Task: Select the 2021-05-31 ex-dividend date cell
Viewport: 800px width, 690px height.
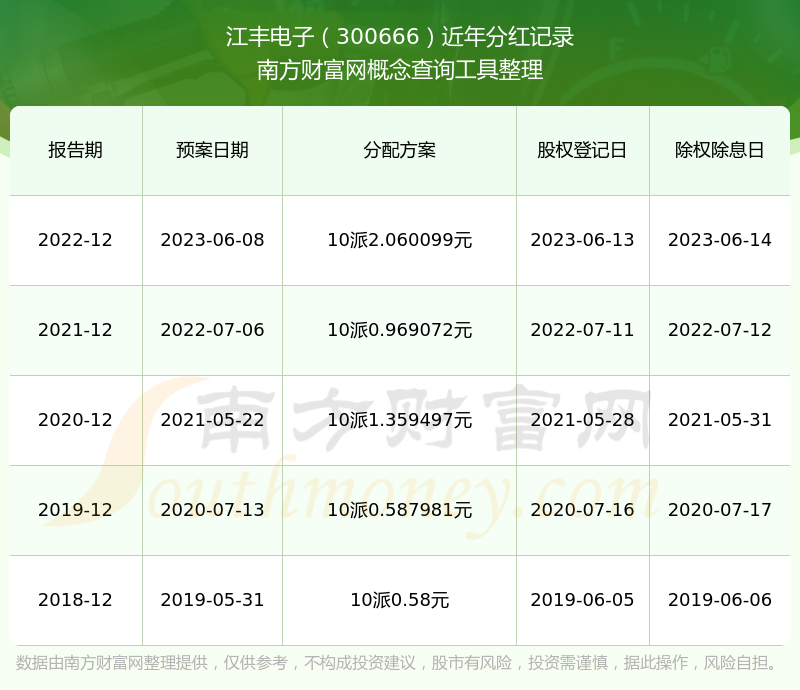Action: tap(719, 420)
